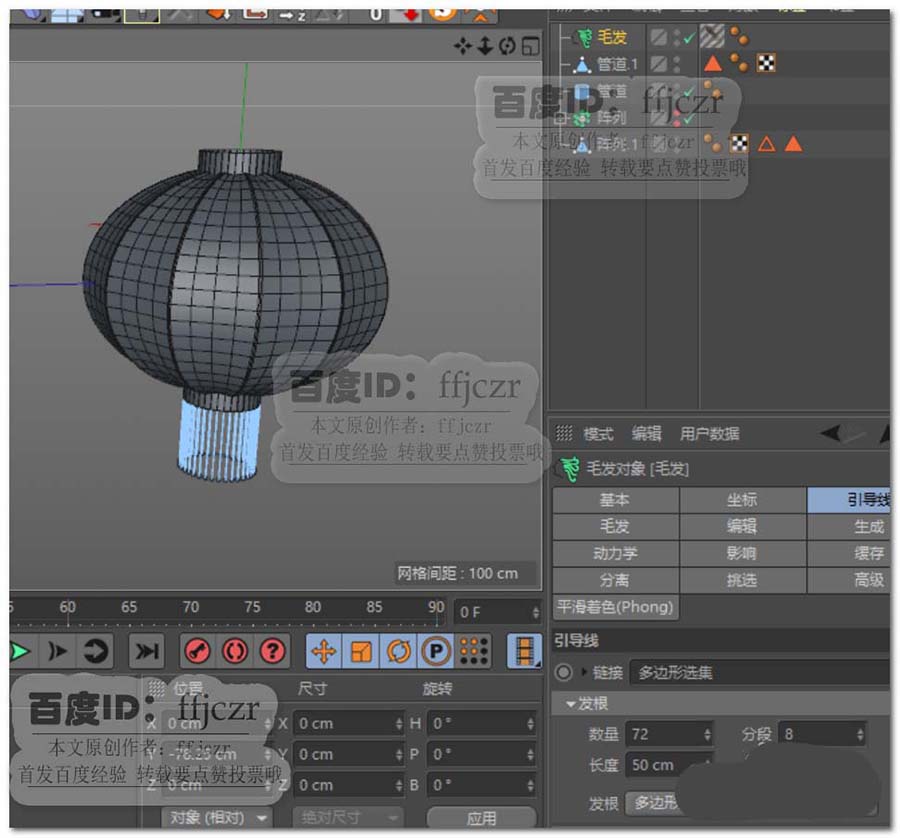Click the rotation H 0° field
This screenshot has width=900, height=838.
pyautogui.click(x=481, y=724)
